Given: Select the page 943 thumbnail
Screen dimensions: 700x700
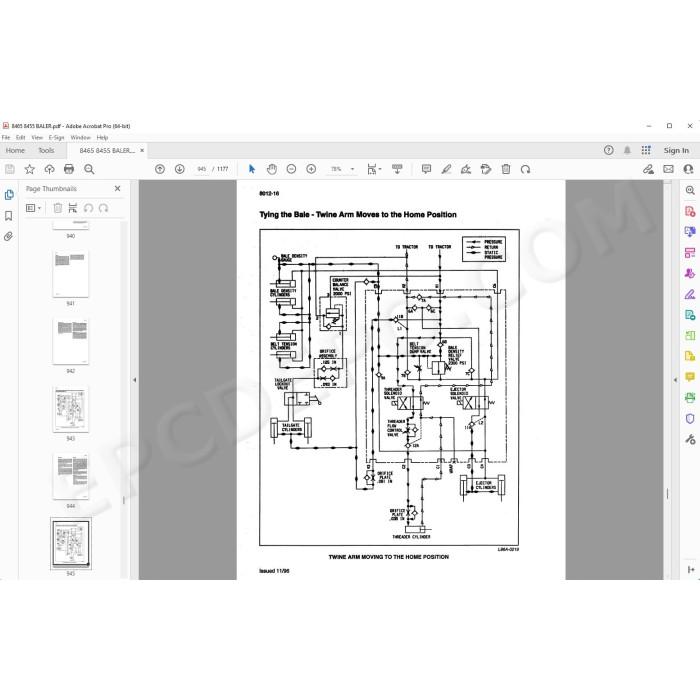Looking at the screenshot, I should point(71,409).
